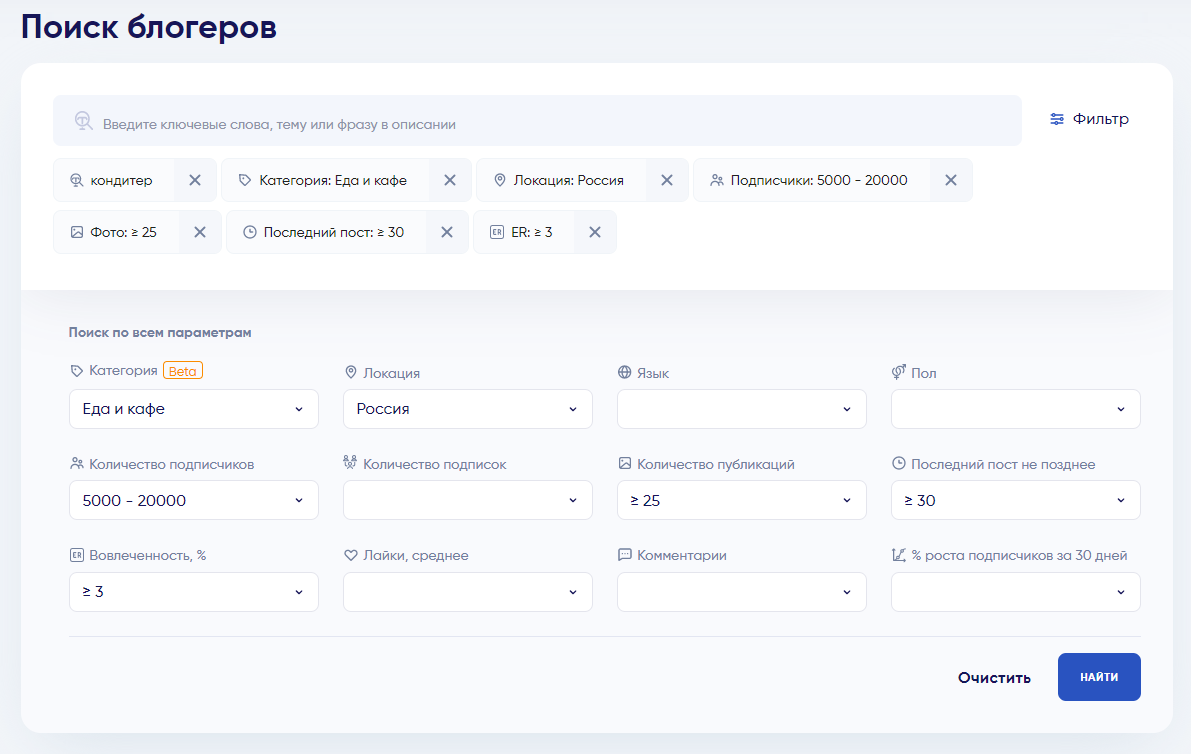The width and height of the screenshot is (1191, 754).
Task: Click the search magnifier icon in keyword field
Action: (x=84, y=121)
